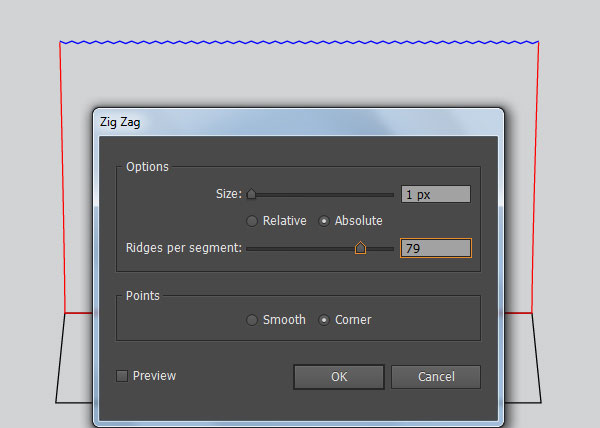The width and height of the screenshot is (600, 428).
Task: Click the Ridges per segment slider handle
Action: pyautogui.click(x=360, y=248)
